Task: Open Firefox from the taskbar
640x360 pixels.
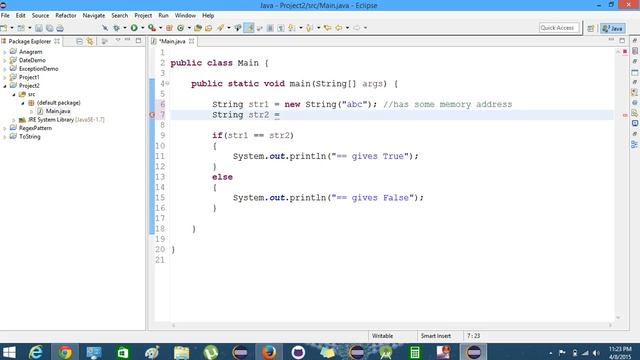Action: coord(269,352)
